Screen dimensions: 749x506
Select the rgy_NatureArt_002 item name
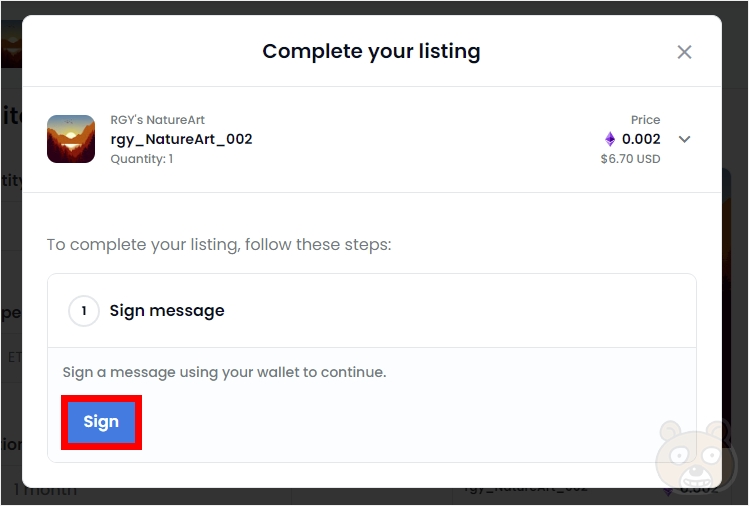pyautogui.click(x=181, y=139)
